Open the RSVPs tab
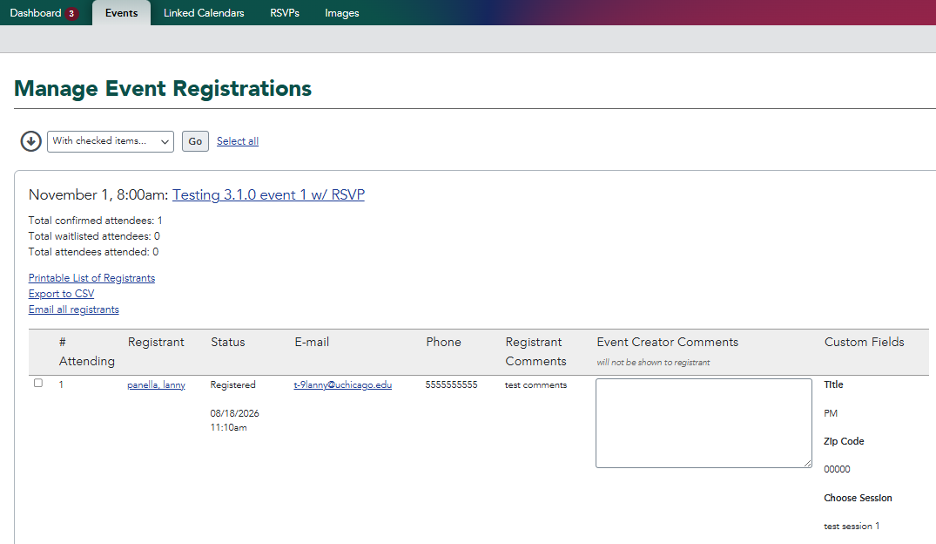 click(285, 13)
